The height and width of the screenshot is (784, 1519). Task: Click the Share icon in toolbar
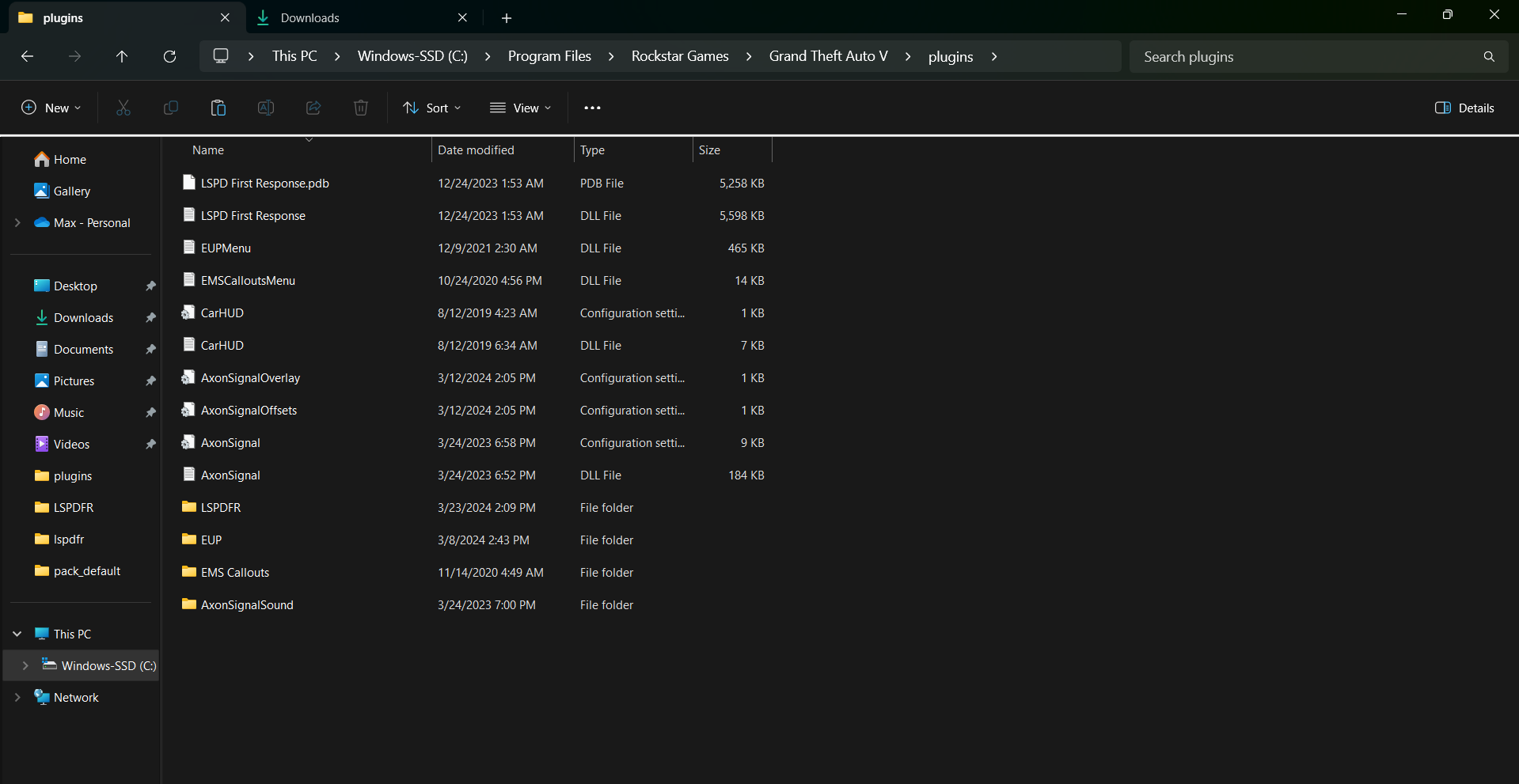coord(313,108)
